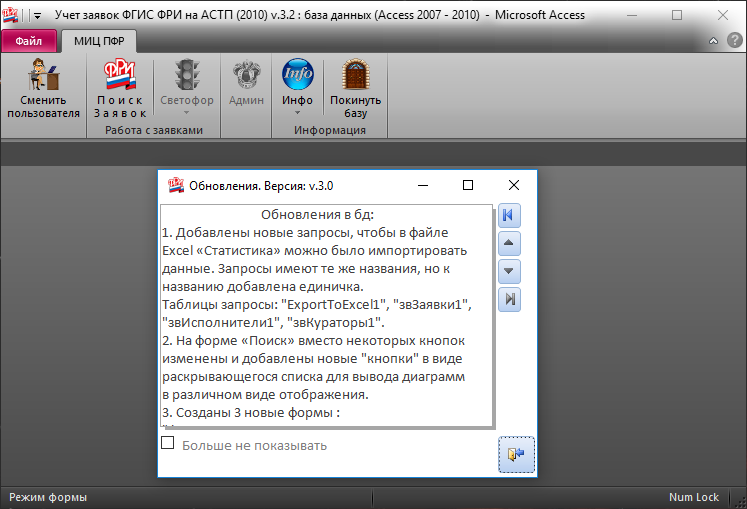Select the МИЦ ПФР ribbon tab
Viewport: 747px width, 509px height.
tap(98, 41)
